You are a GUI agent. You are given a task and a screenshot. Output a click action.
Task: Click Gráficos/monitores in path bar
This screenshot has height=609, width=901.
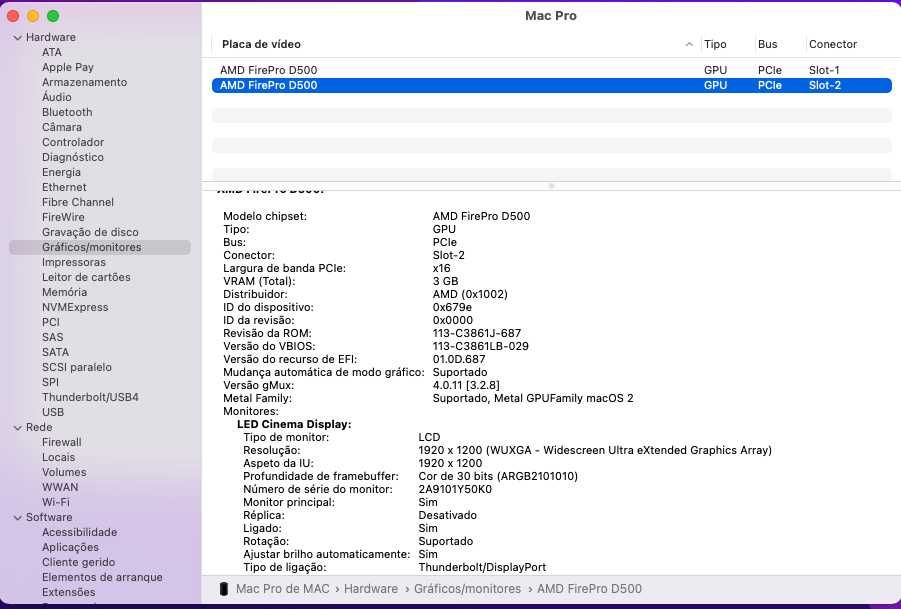[467, 589]
